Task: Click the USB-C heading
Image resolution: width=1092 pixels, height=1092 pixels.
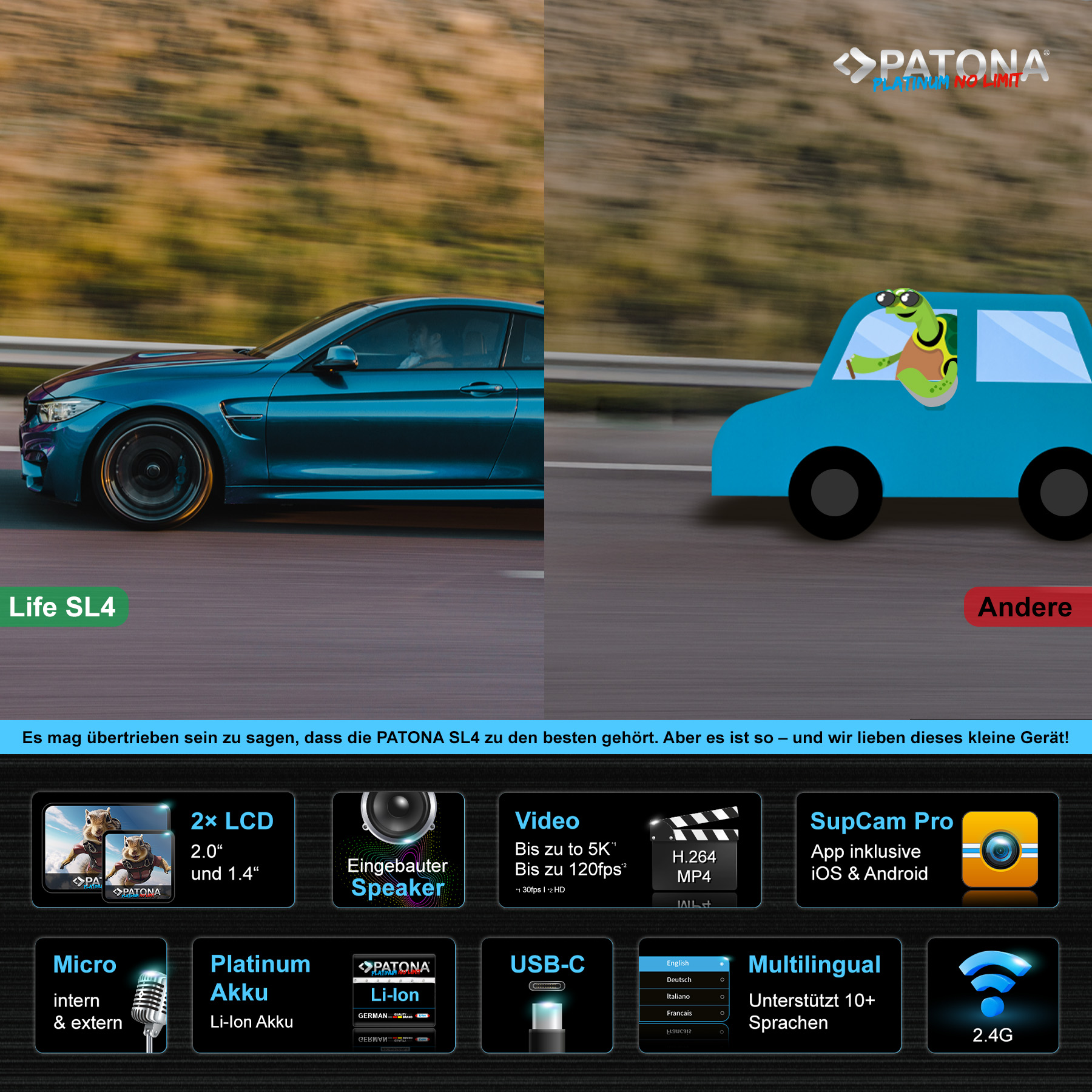Action: 547,965
